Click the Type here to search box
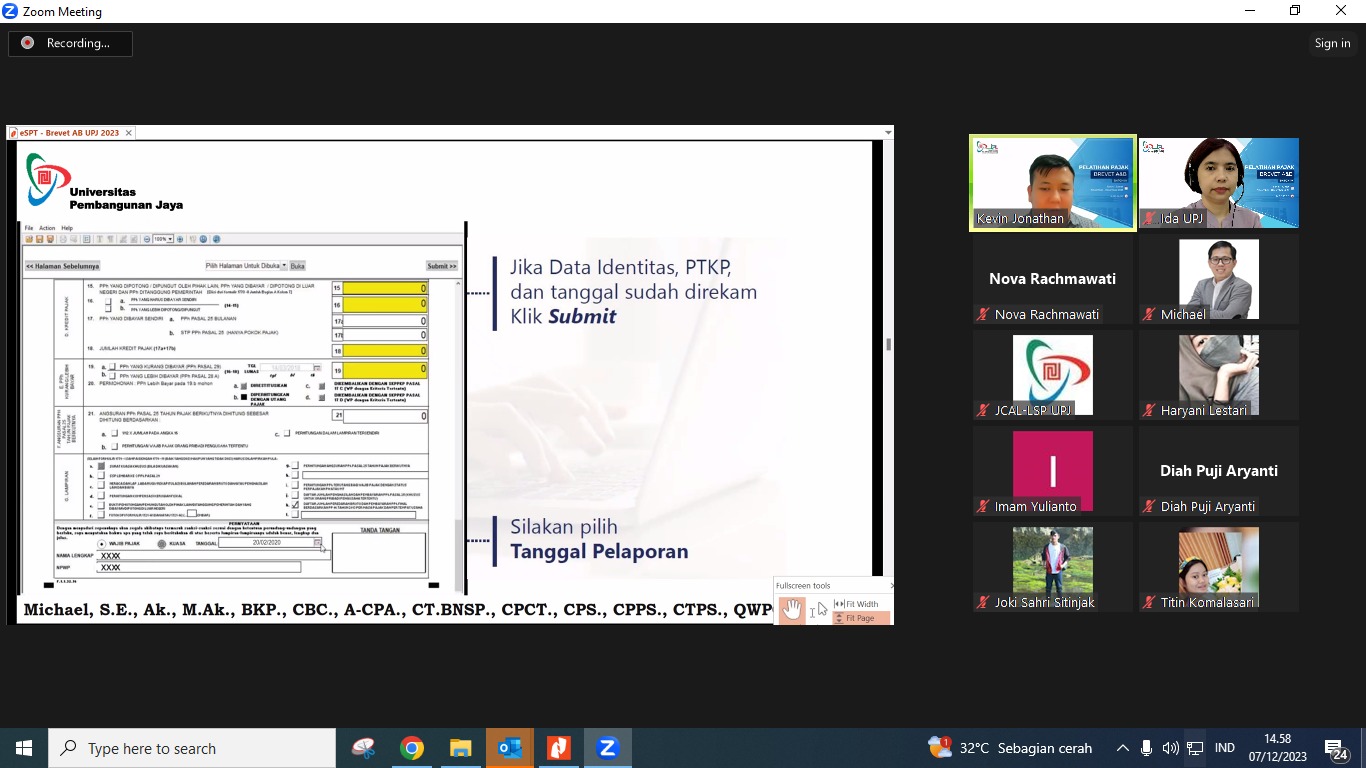The image size is (1366, 768). 192,748
